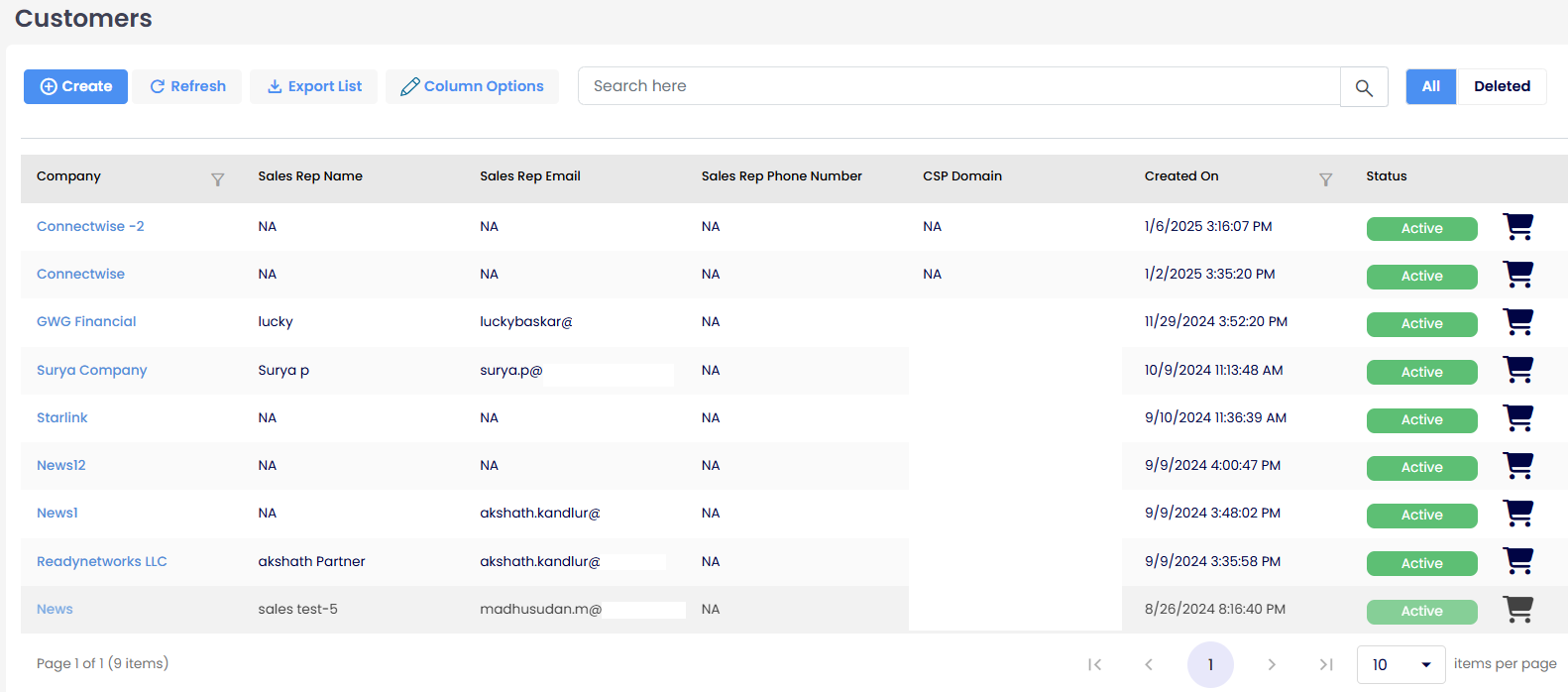The image size is (1568, 692).
Task: Refresh the customer list
Action: click(188, 86)
